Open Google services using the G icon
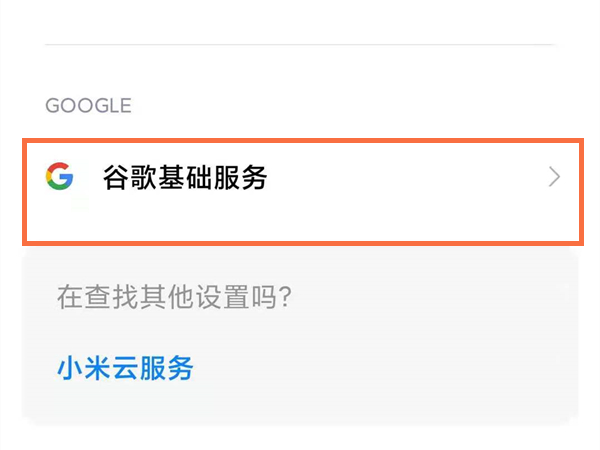This screenshot has width=600, height=450. click(x=59, y=176)
